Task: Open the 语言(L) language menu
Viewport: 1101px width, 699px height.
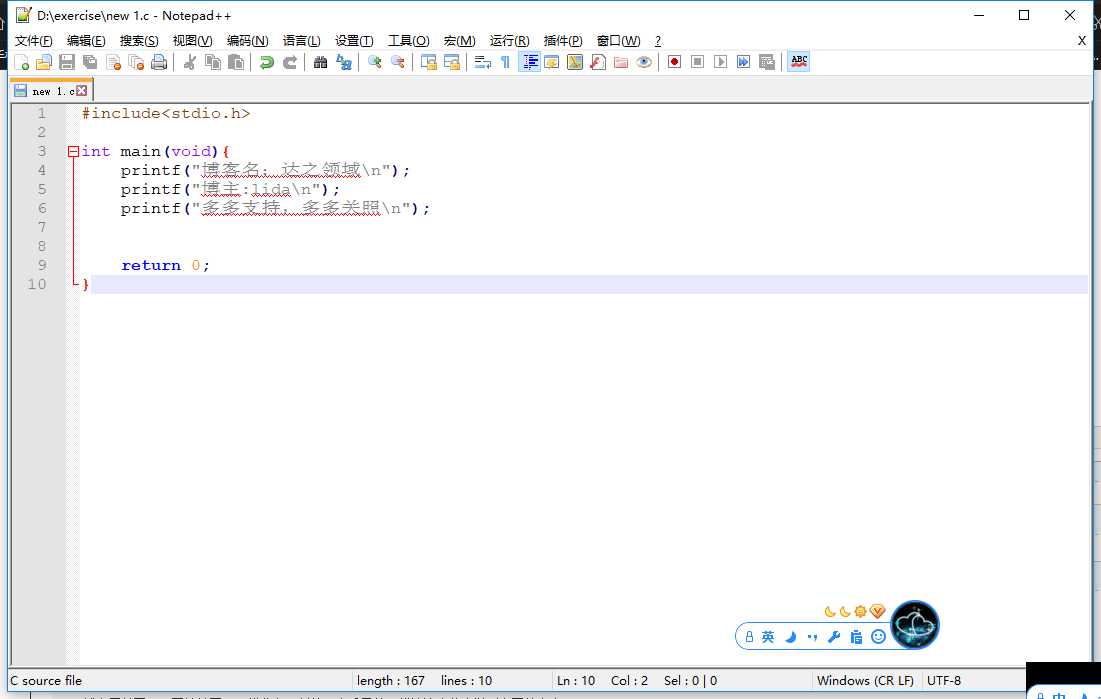Action: [x=301, y=41]
